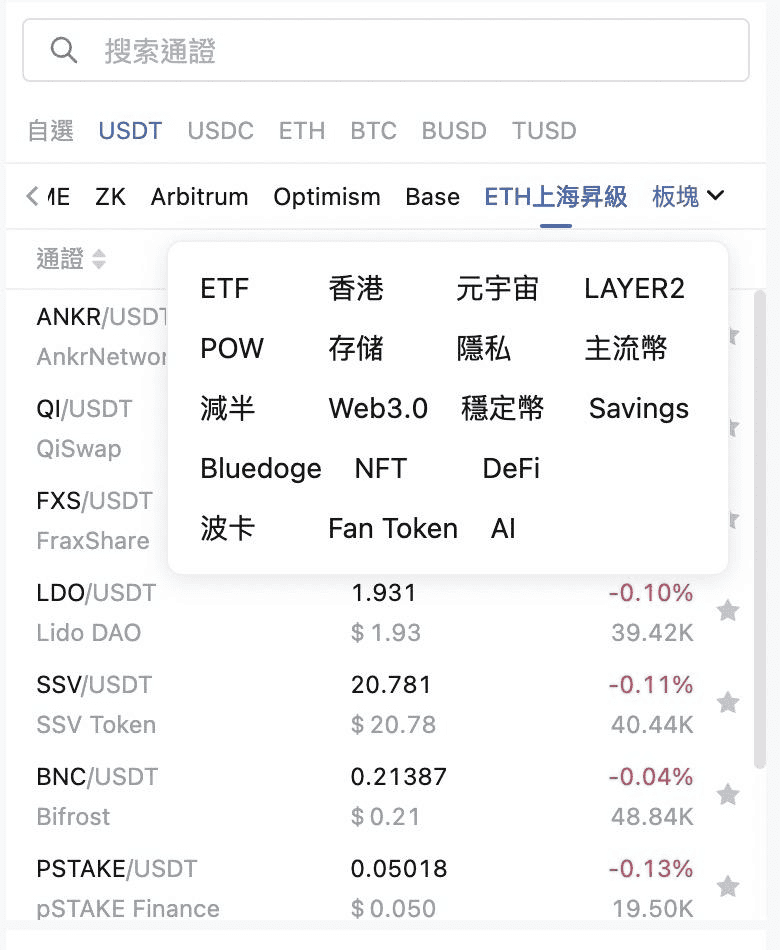Click the left scroll arrow in category bar
The height and width of the screenshot is (950, 780).
point(32,196)
